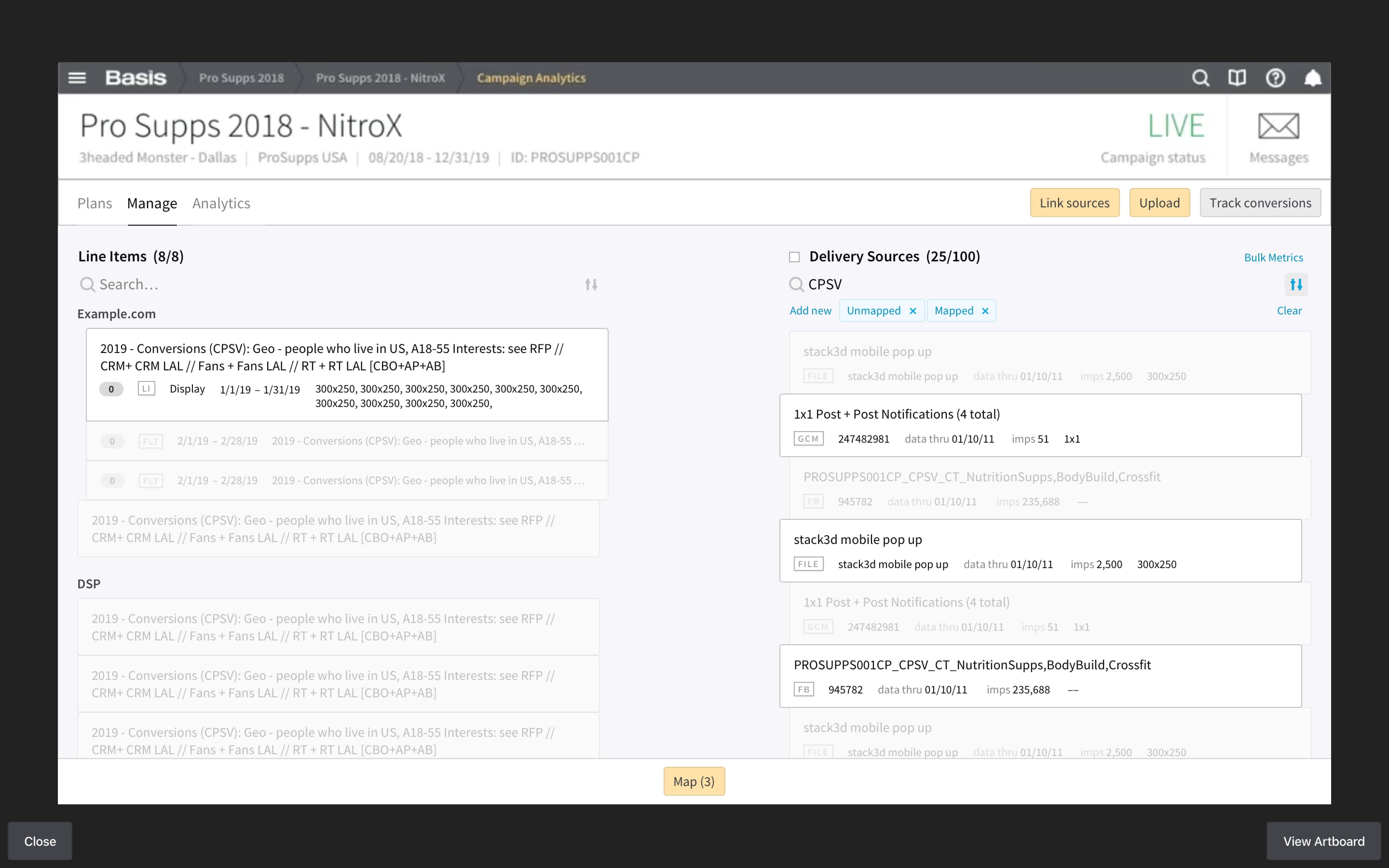
Task: Select the selected PROSUPPS001CP_CPSV_CT source card
Action: [x=1041, y=676]
